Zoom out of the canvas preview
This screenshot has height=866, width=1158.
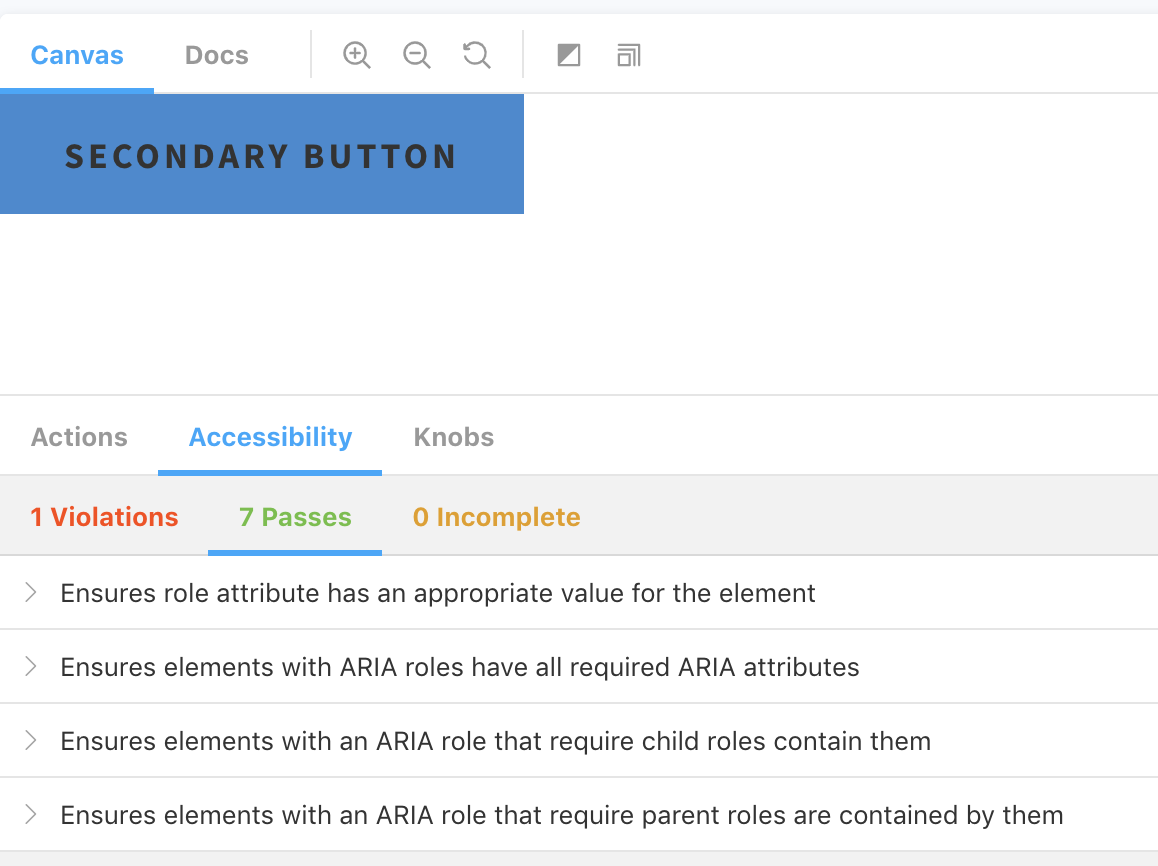point(416,55)
